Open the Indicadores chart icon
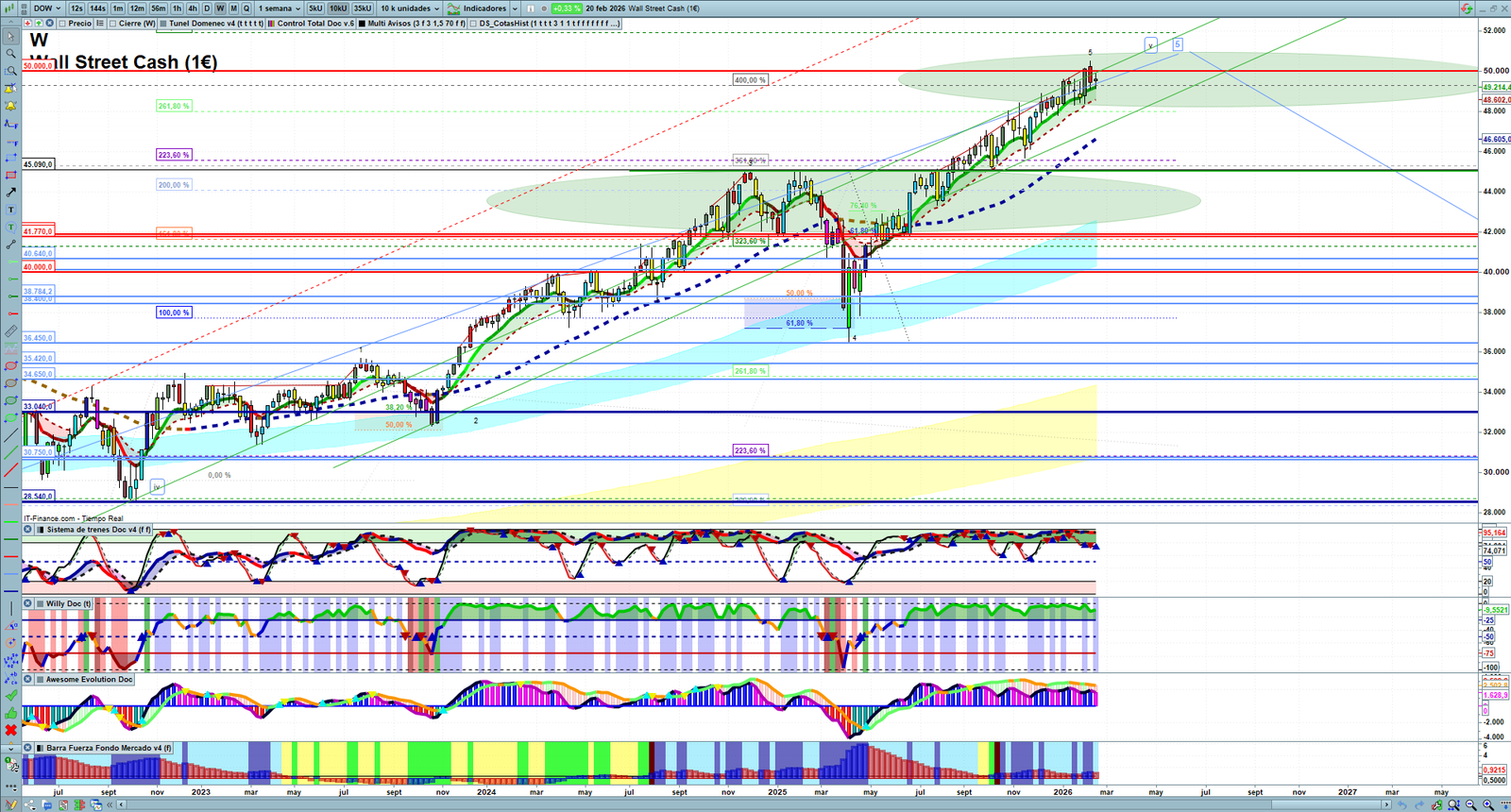 (453, 8)
